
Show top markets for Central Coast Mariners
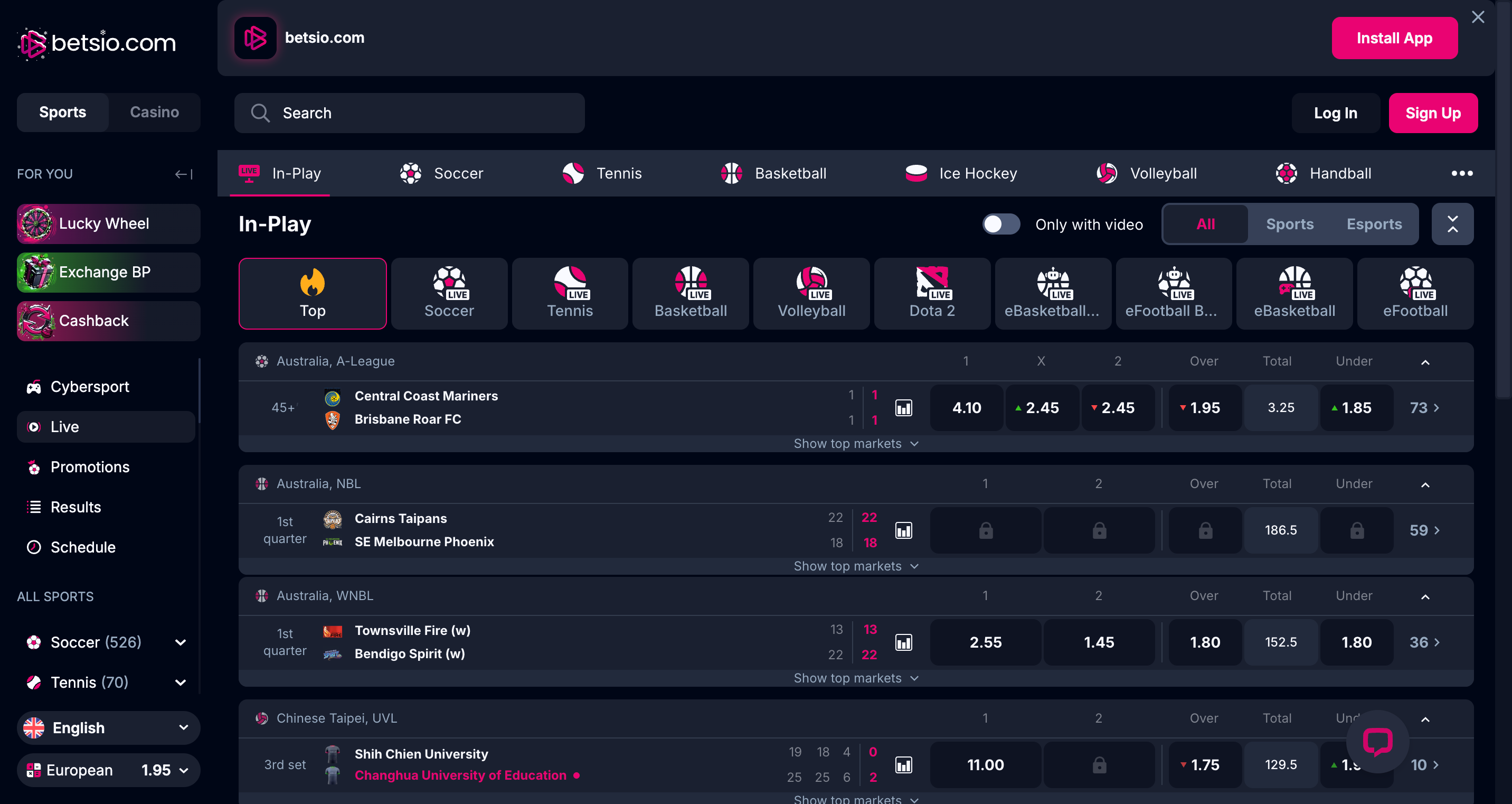(x=856, y=443)
